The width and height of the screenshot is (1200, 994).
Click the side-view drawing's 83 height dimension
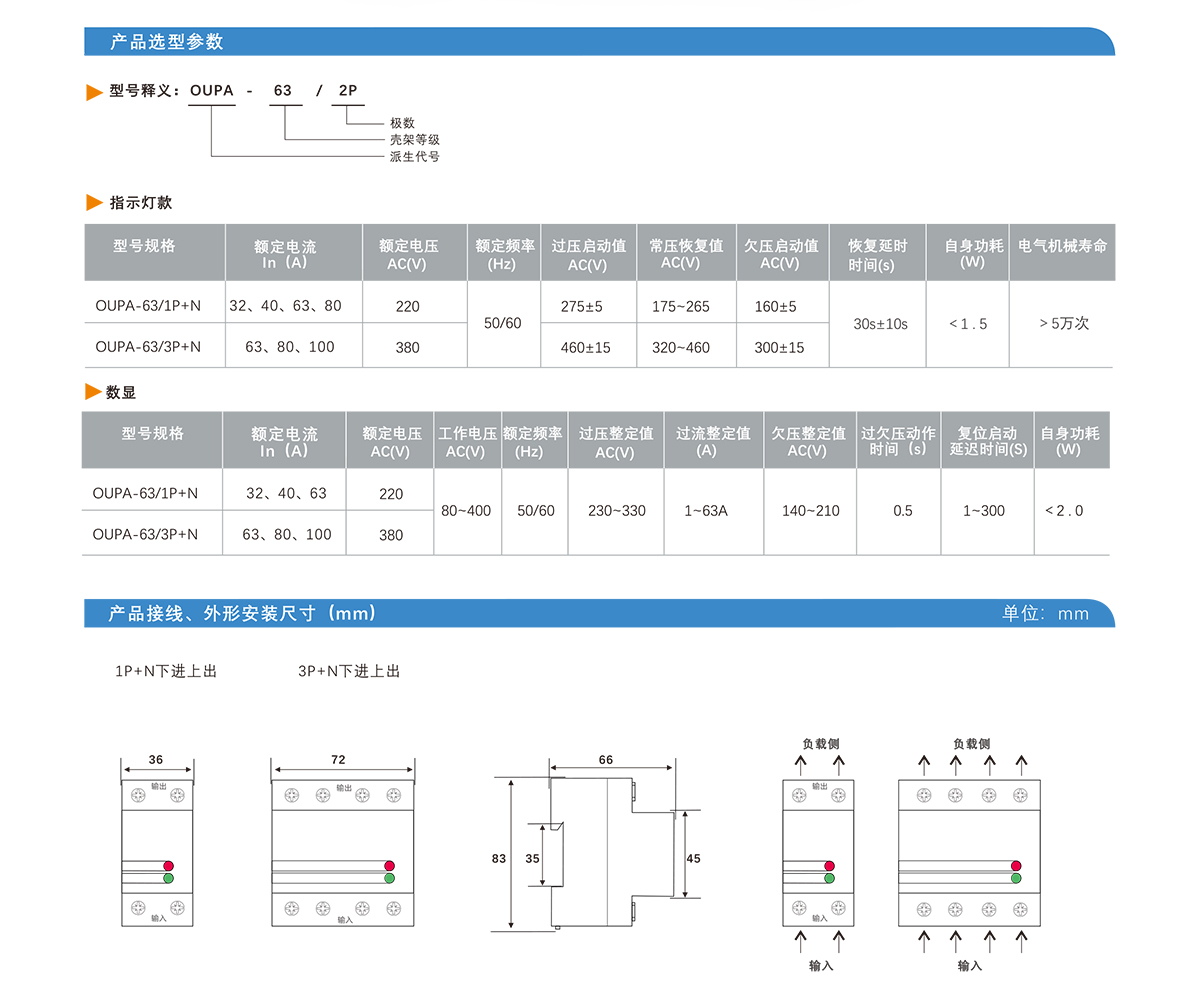499,859
